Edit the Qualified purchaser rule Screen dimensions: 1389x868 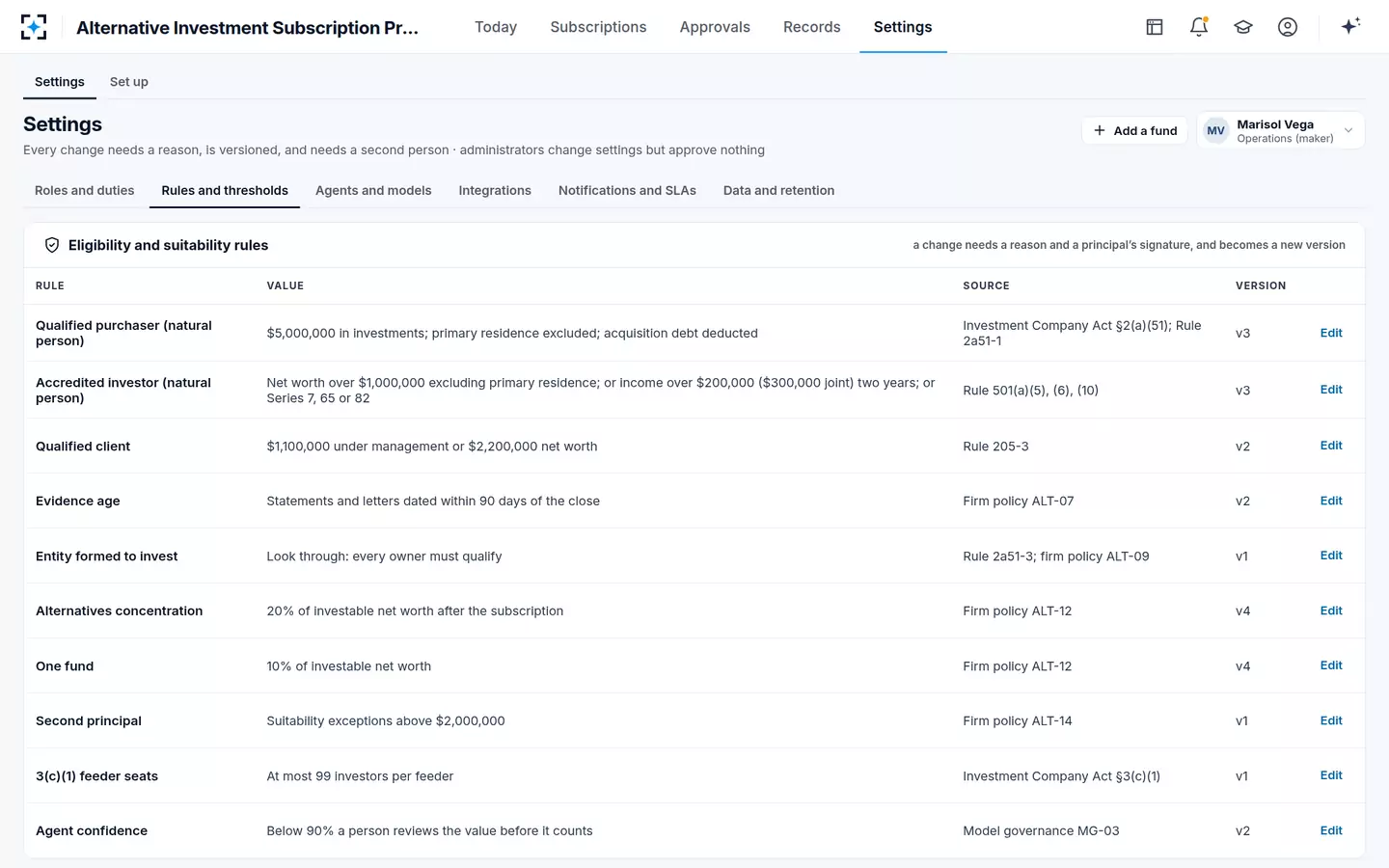click(1331, 333)
